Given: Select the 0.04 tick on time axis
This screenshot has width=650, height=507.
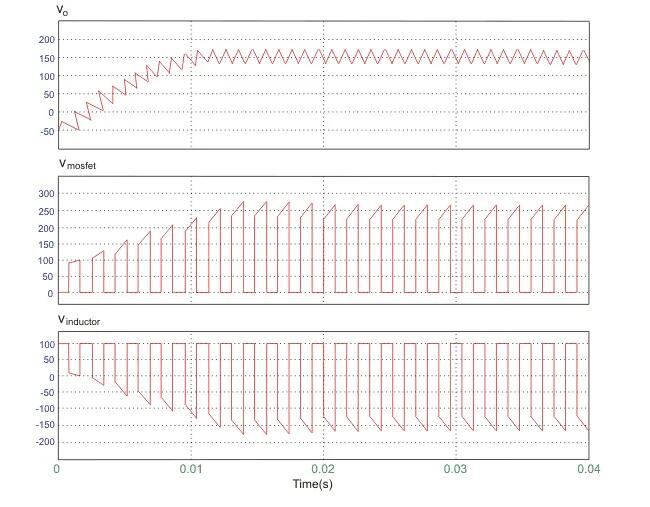Looking at the screenshot, I should [x=588, y=468].
